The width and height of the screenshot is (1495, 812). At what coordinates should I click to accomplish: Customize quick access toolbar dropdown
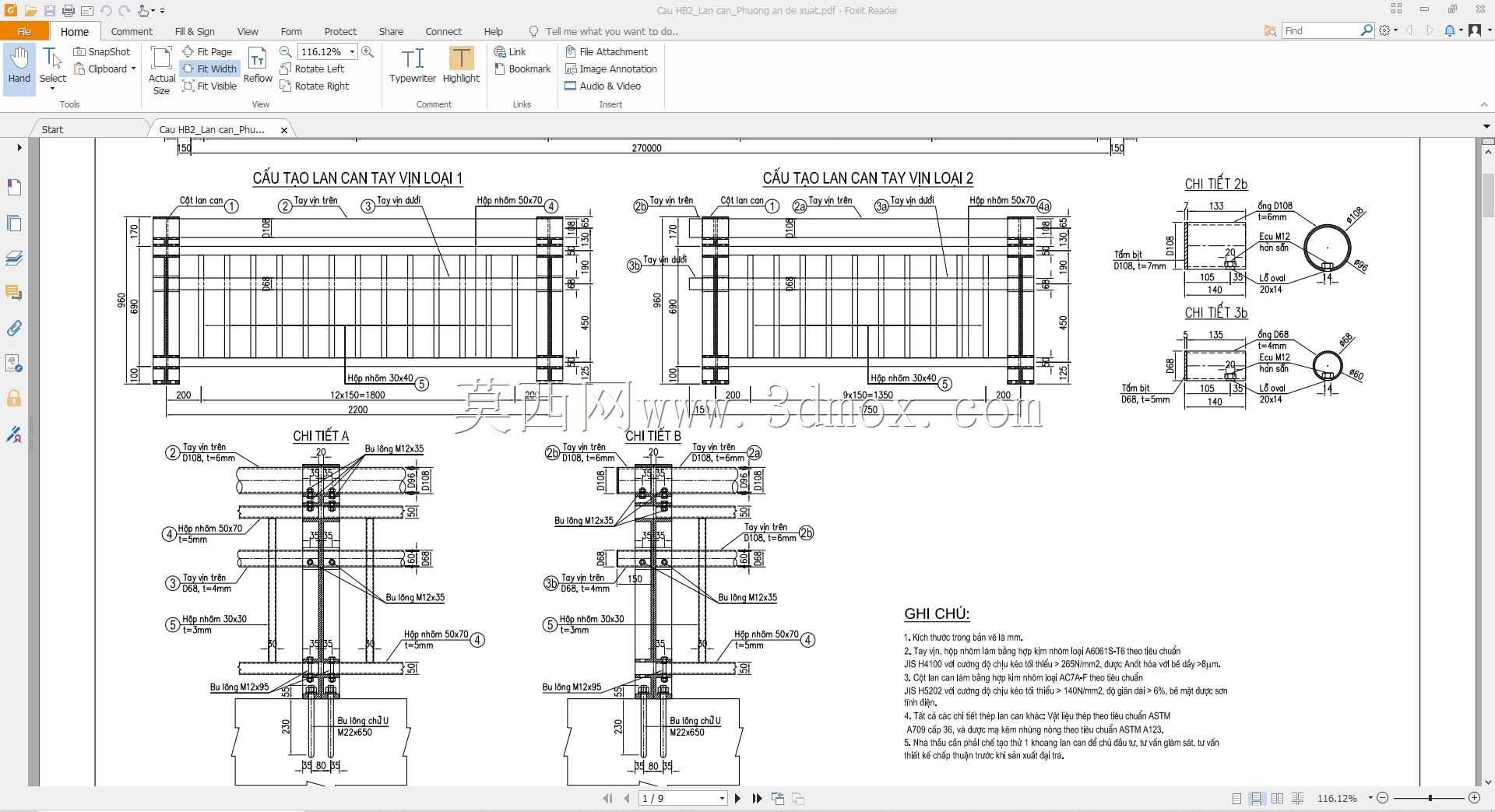point(162,11)
